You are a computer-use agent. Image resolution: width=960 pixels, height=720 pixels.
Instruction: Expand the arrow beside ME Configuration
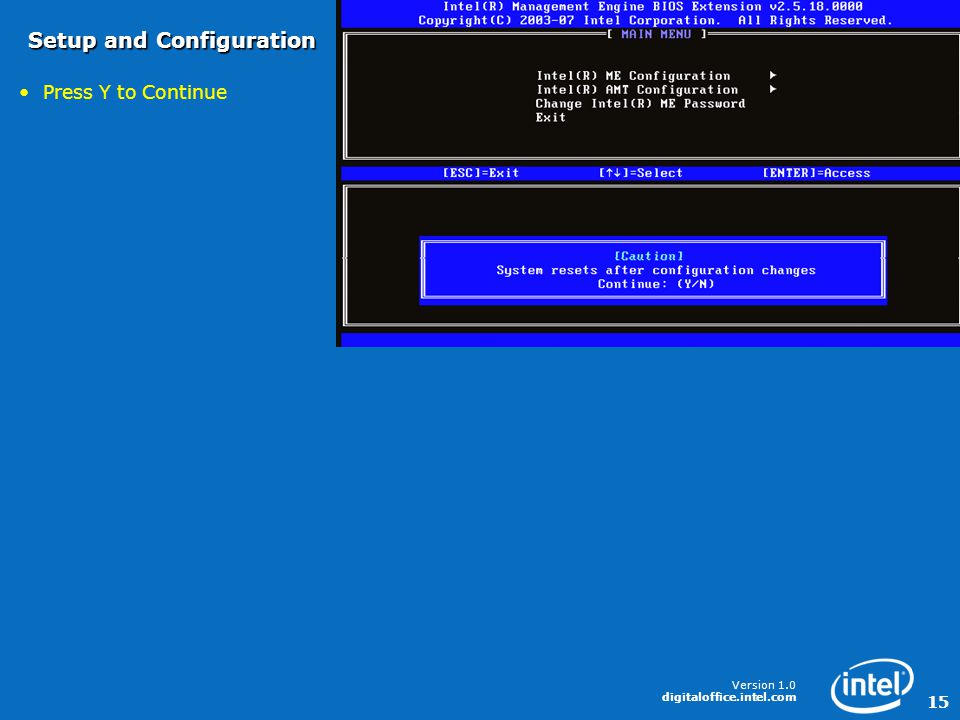(773, 75)
